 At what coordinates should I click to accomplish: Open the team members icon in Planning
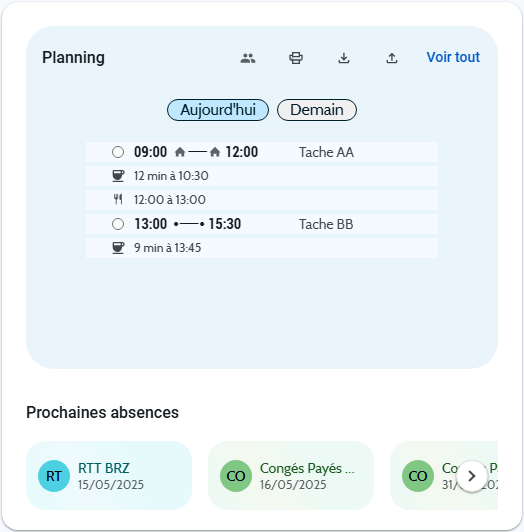[248, 58]
